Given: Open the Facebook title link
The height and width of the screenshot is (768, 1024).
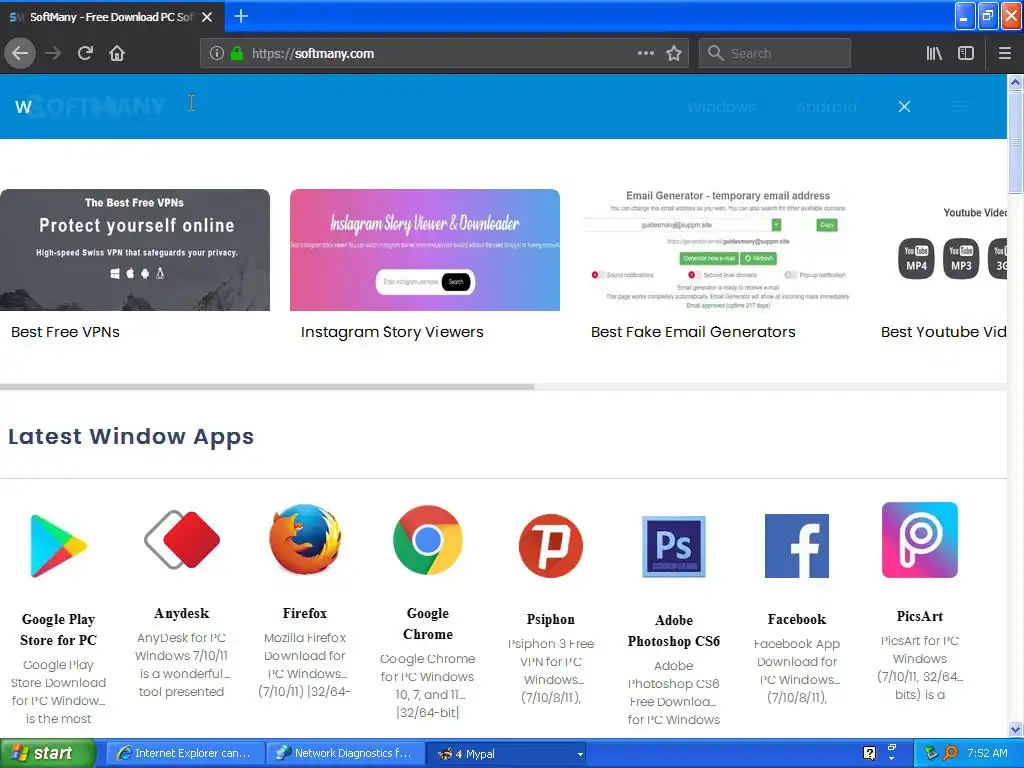Looking at the screenshot, I should click(797, 619).
